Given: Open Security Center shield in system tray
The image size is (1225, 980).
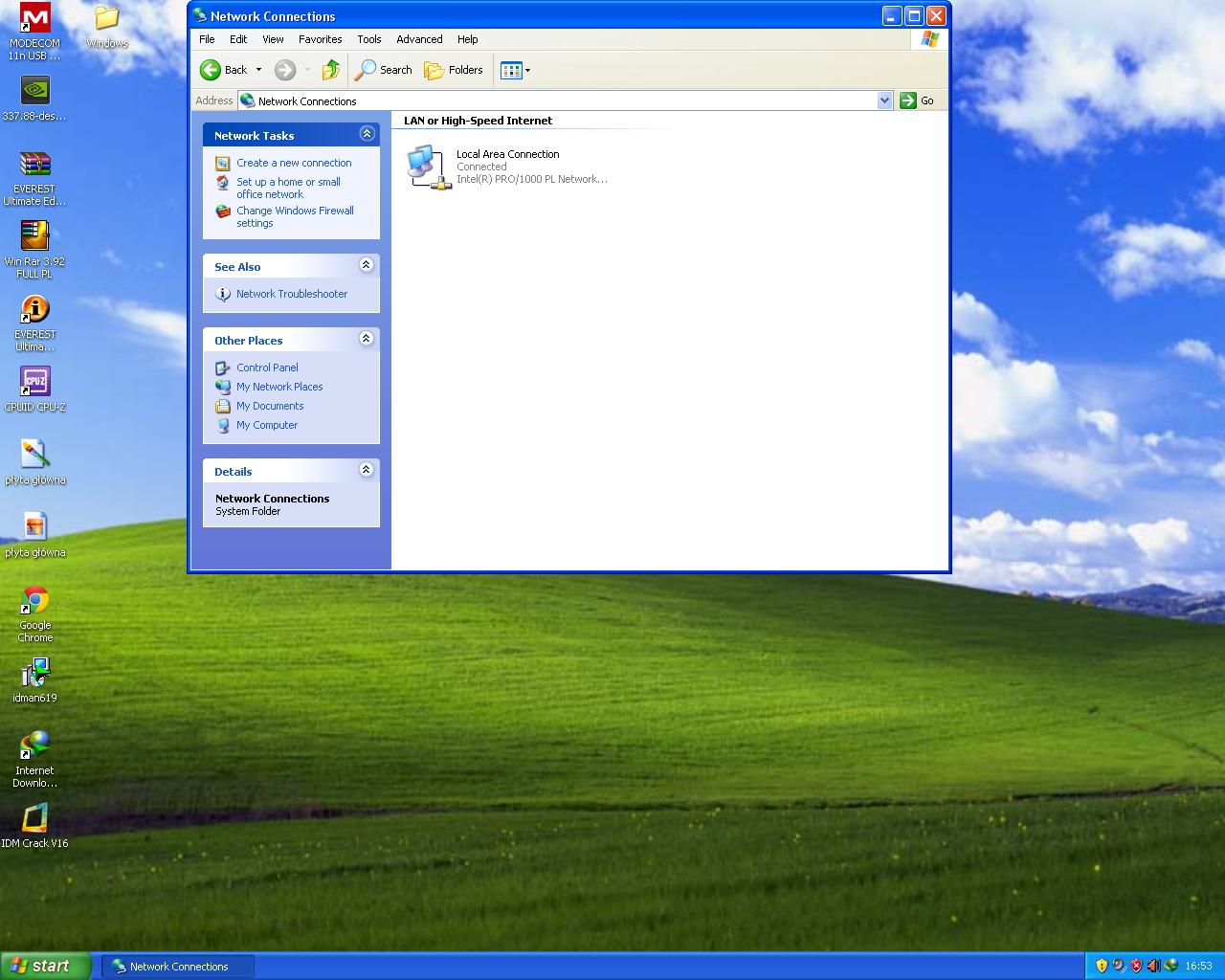Looking at the screenshot, I should coord(1136,965).
